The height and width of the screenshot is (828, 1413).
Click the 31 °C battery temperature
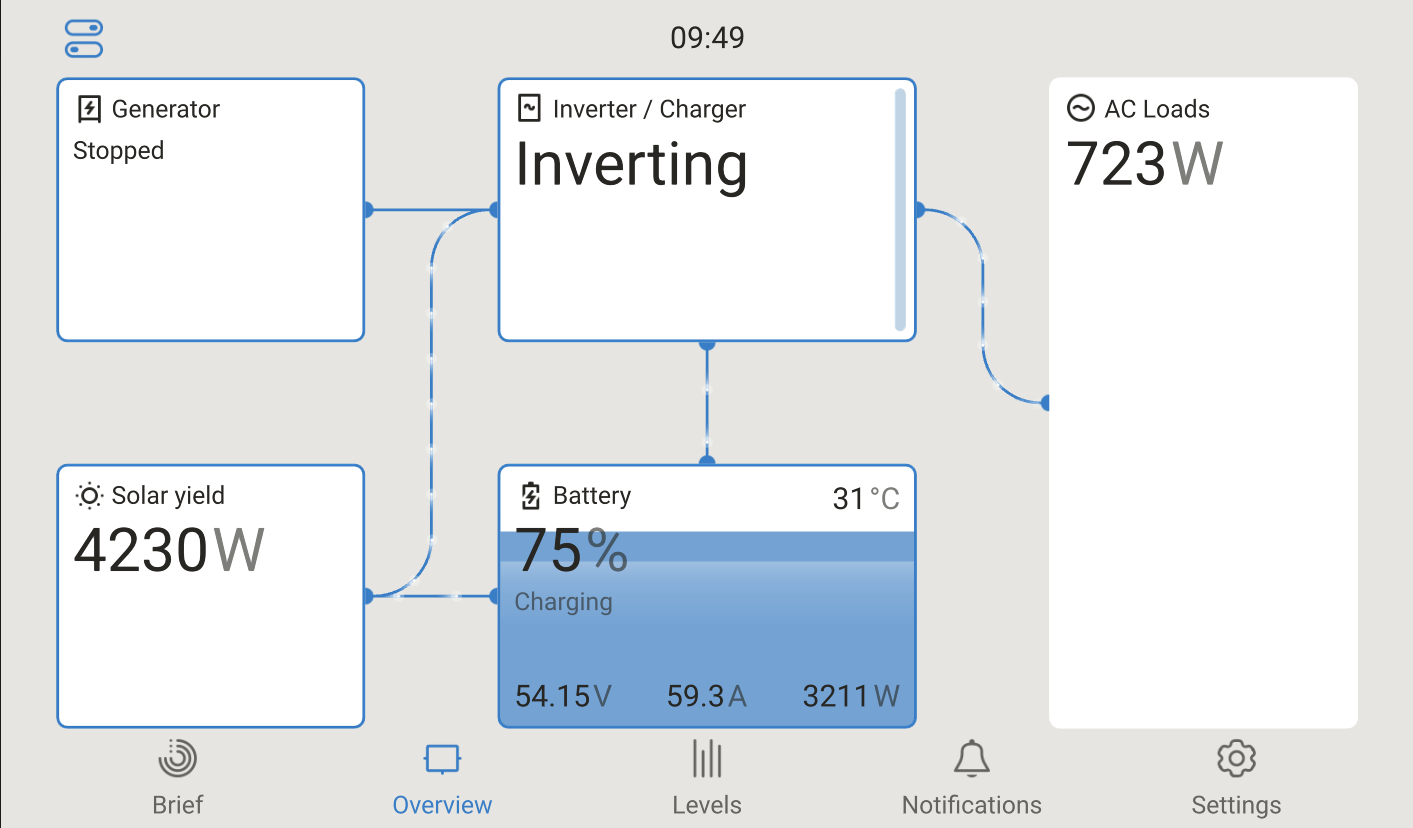point(866,498)
